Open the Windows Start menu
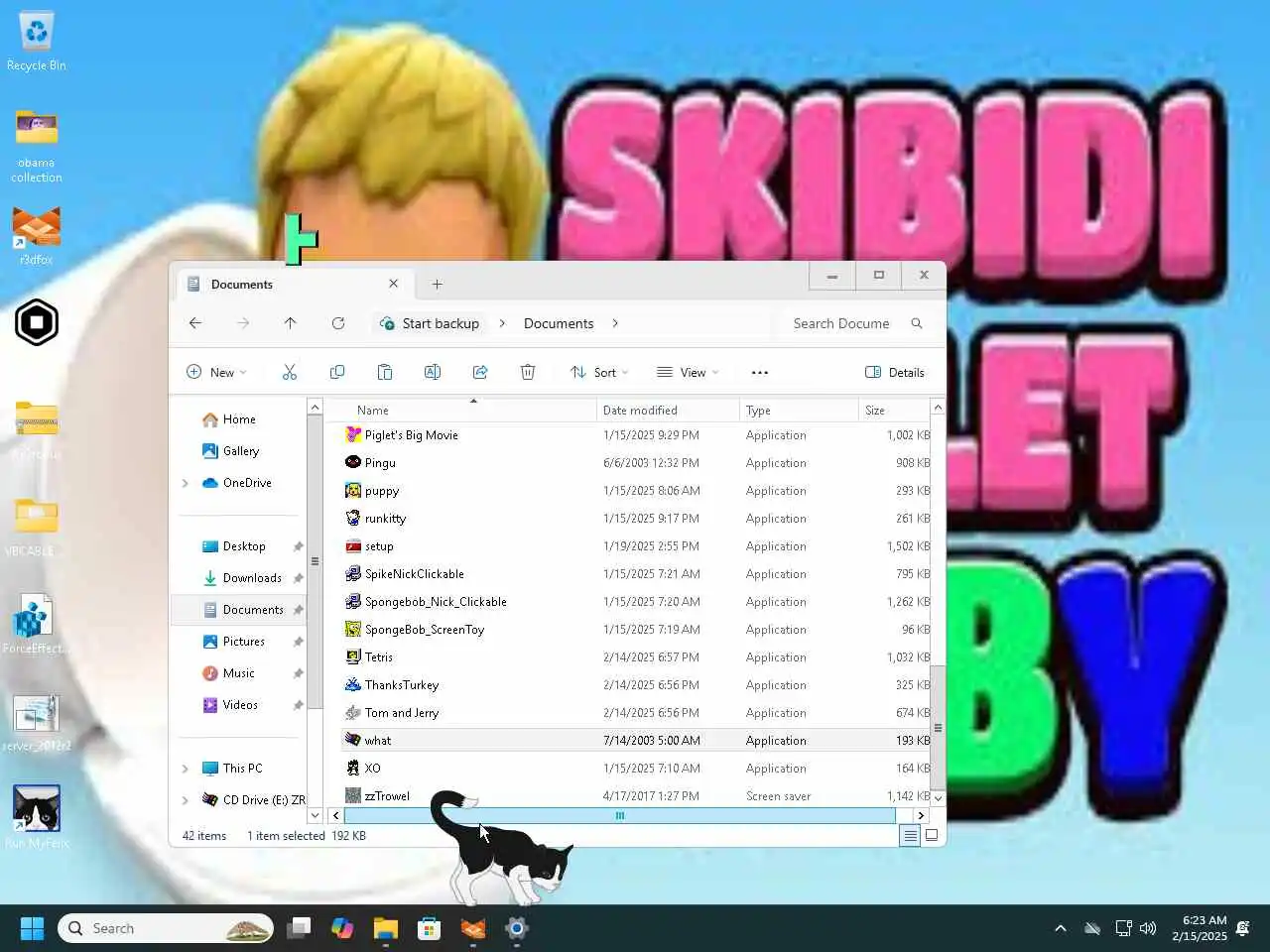Viewport: 1270px width, 952px height. [33, 928]
